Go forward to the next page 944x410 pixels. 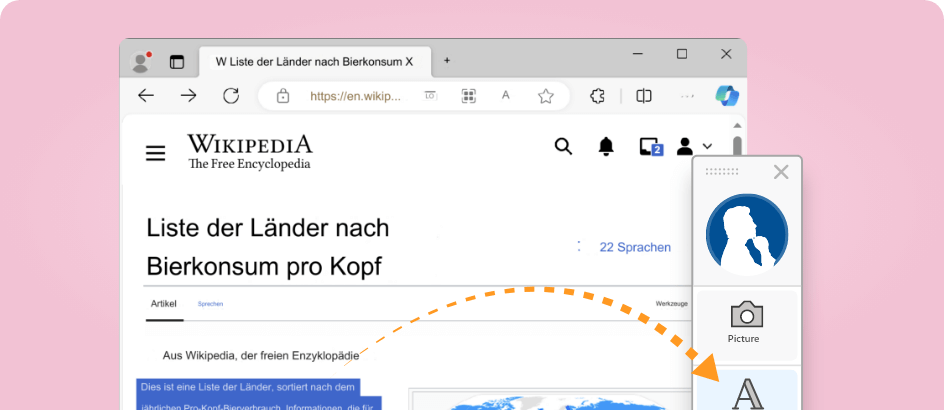tap(188, 96)
